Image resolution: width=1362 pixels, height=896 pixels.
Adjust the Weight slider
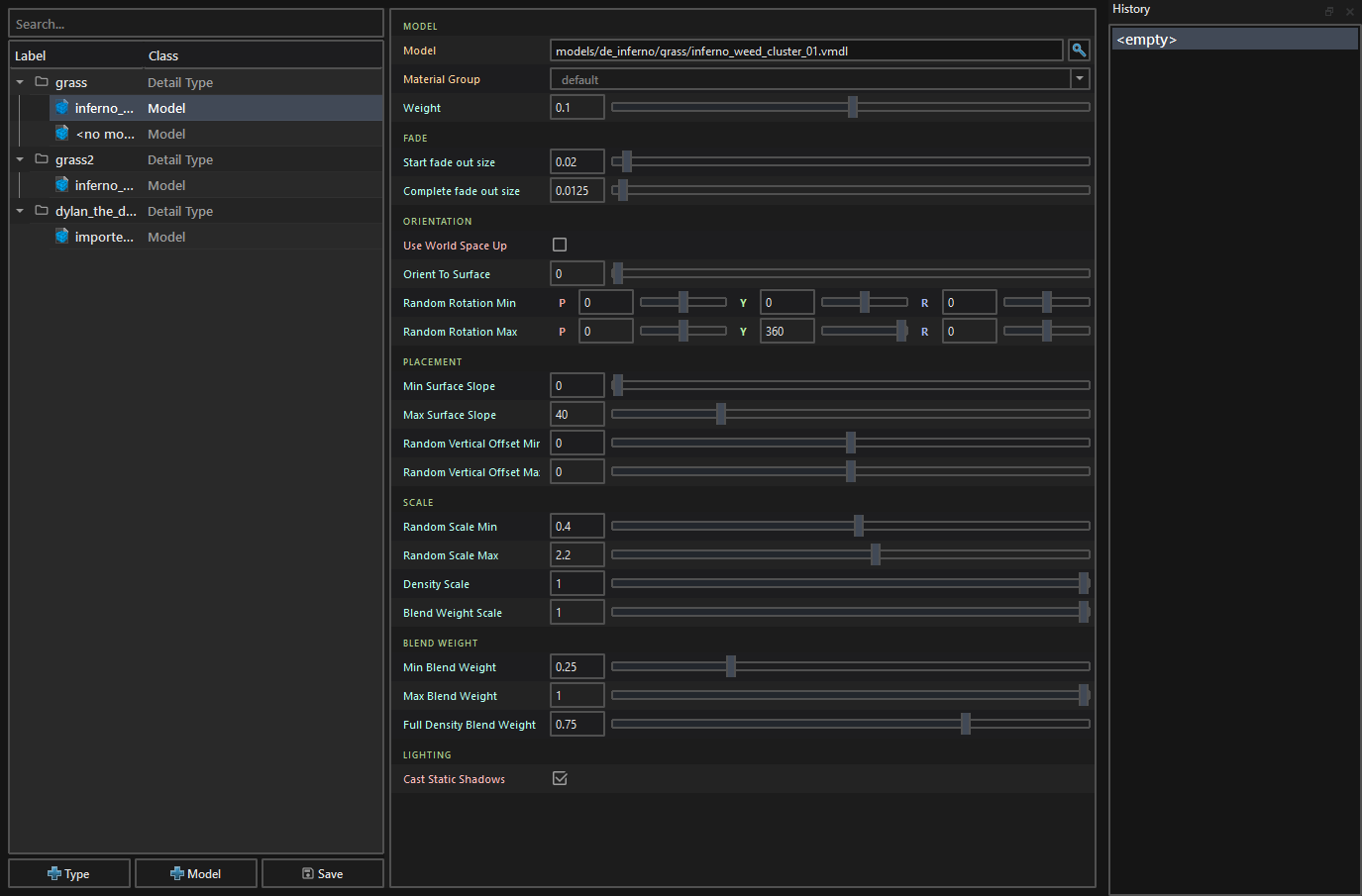pos(852,107)
